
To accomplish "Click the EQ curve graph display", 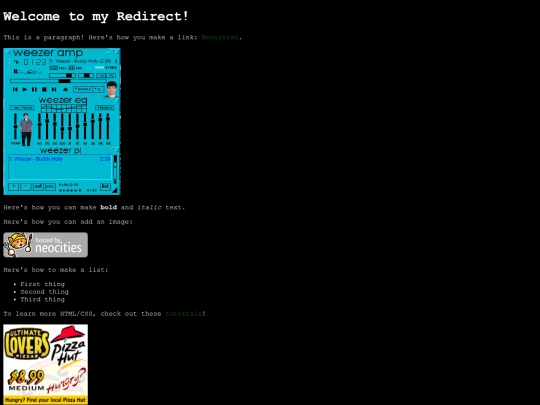I will tap(64, 108).
